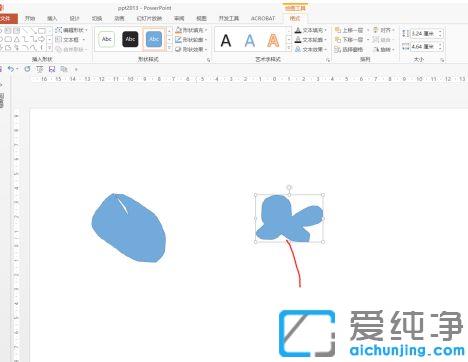This screenshot has height=362, width=468.
Task: Pick the rectangle shape in the shapes gallery
Action: click(x=42, y=31)
